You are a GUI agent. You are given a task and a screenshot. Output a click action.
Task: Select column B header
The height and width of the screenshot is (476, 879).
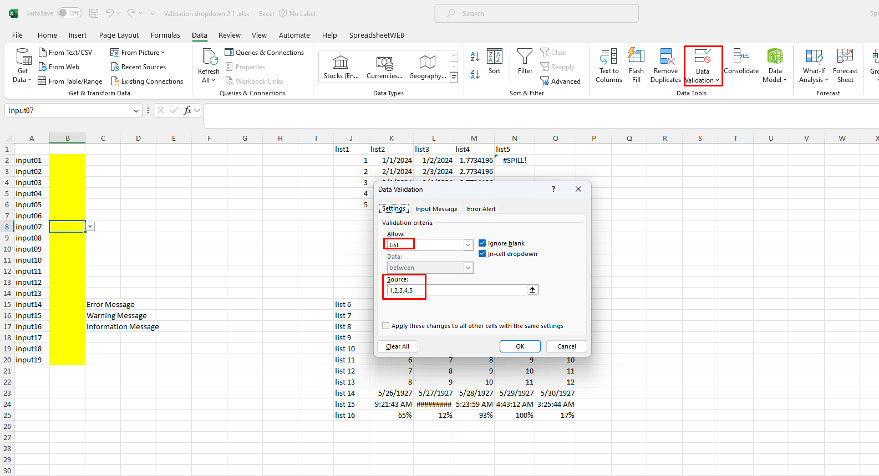click(67, 138)
